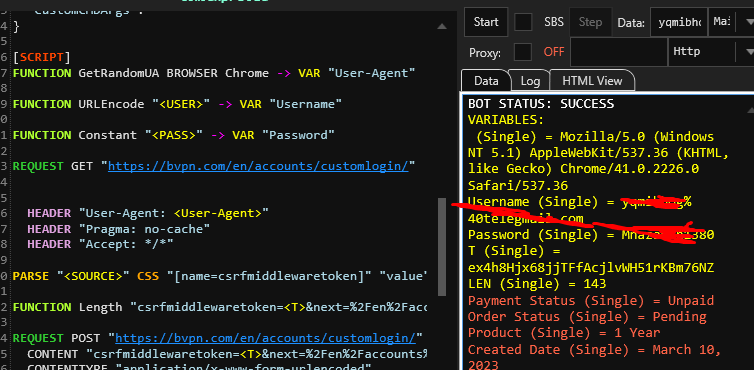The image size is (754, 370).
Task: Click the "VARIABLES:" label
Action: point(506,120)
